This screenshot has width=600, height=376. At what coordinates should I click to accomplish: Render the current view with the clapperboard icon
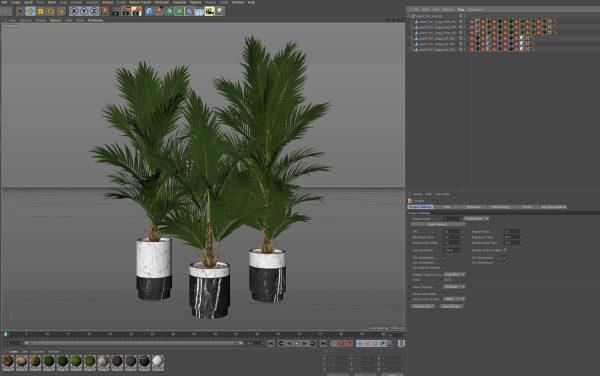[x=116, y=11]
